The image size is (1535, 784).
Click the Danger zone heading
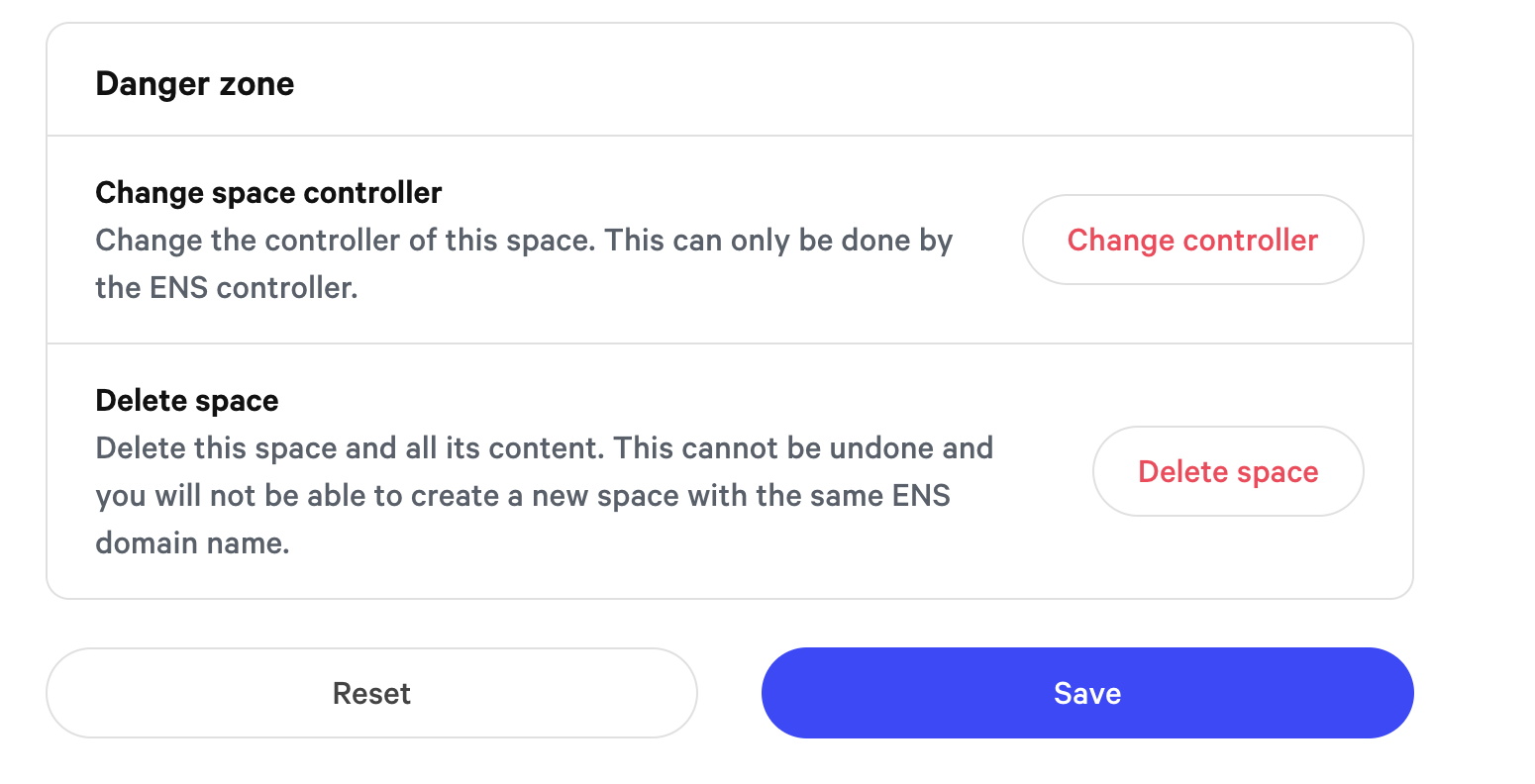[x=194, y=84]
